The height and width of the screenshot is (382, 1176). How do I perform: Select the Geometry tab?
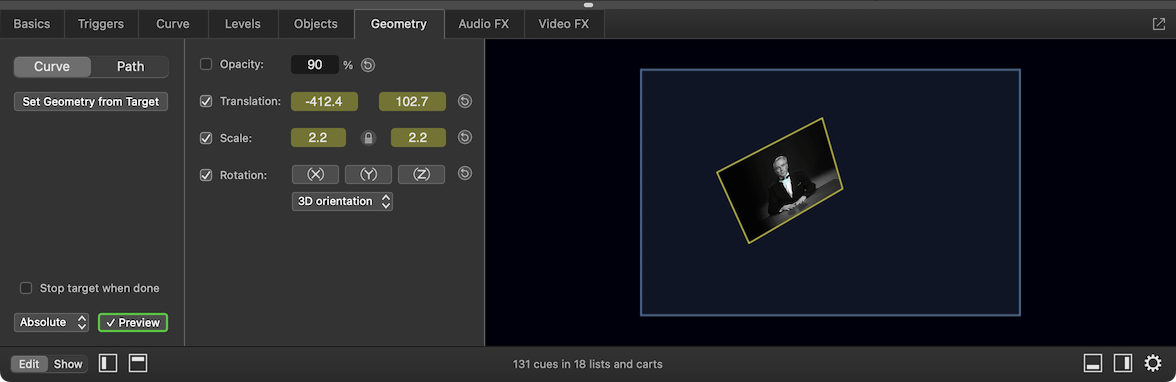(399, 24)
